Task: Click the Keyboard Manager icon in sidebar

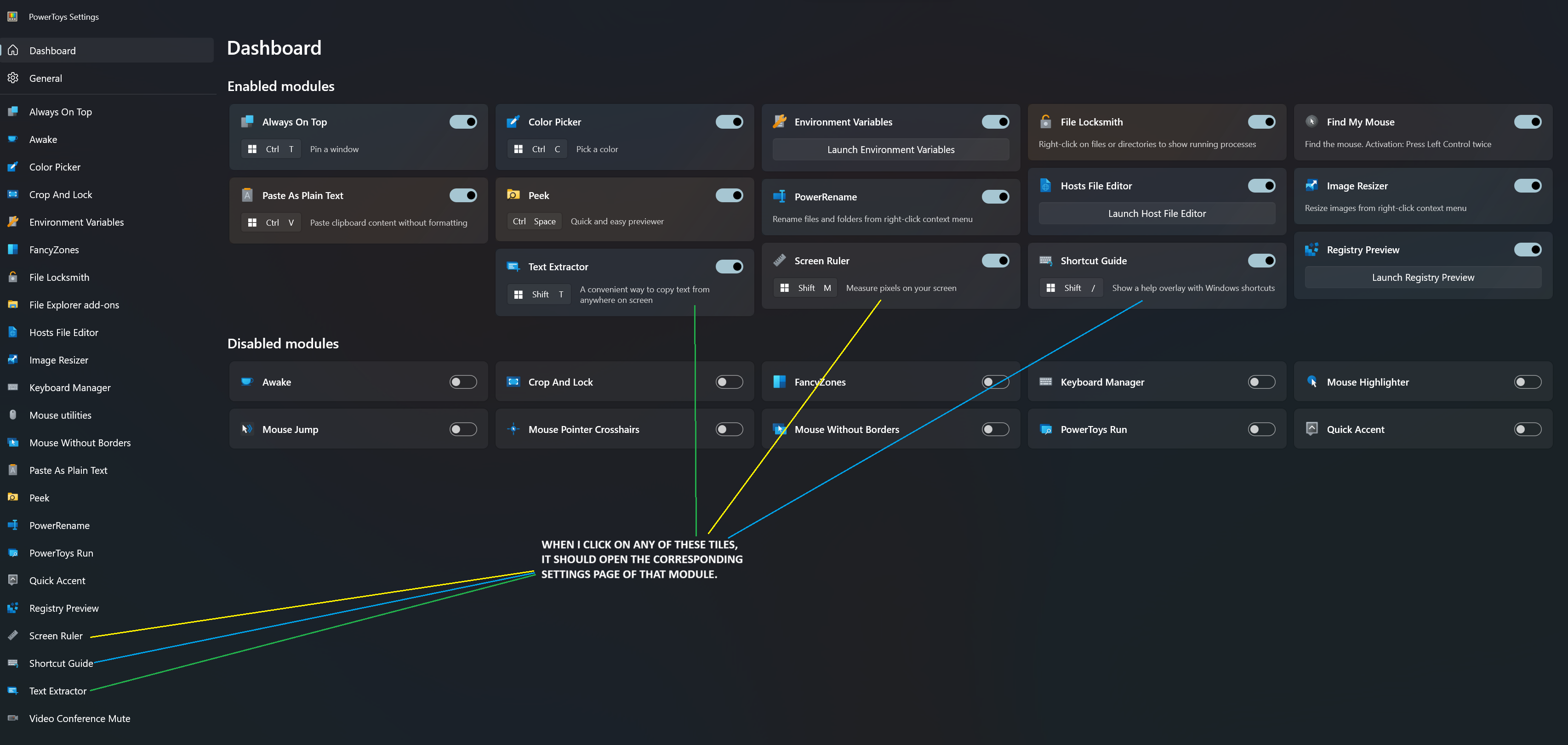Action: [13, 388]
